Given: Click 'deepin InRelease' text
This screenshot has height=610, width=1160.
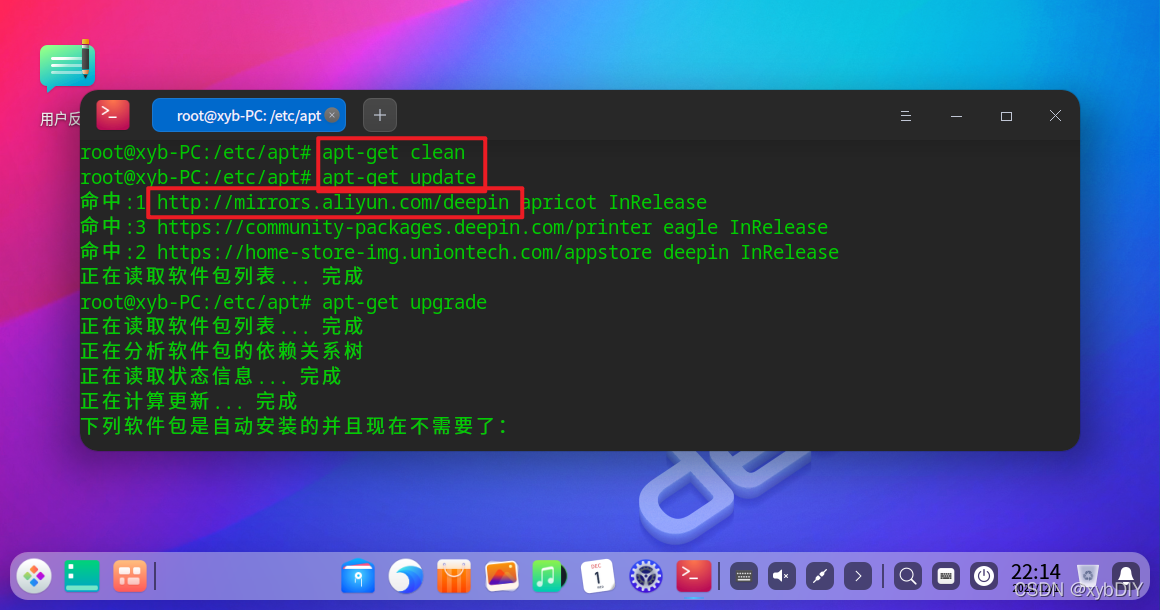Looking at the screenshot, I should (x=751, y=252).
